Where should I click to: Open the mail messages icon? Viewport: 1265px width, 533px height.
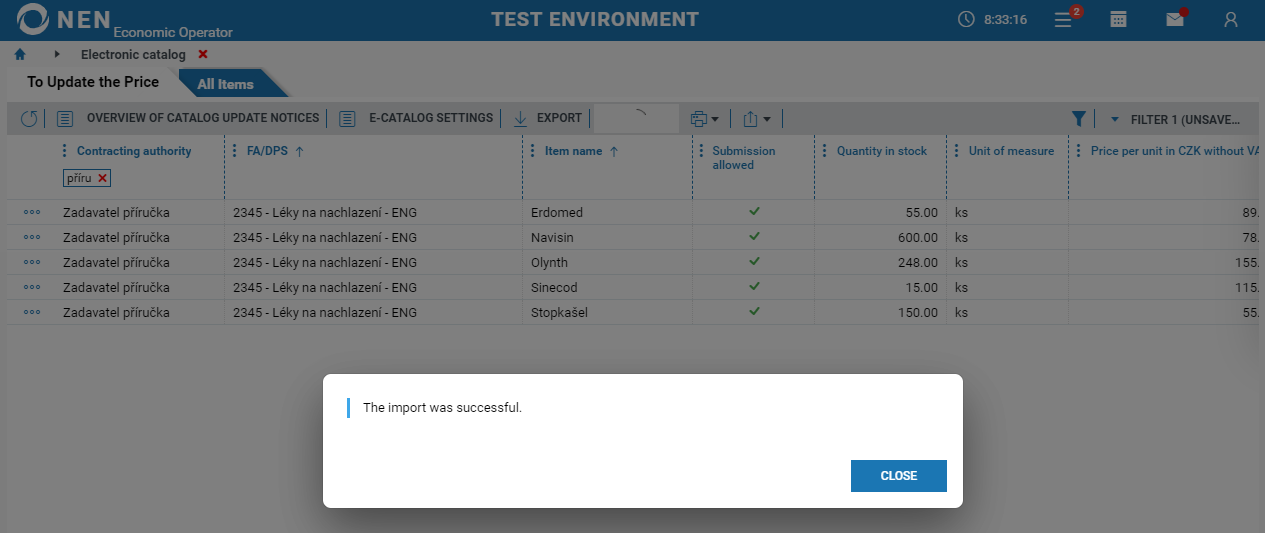pyautogui.click(x=1175, y=20)
